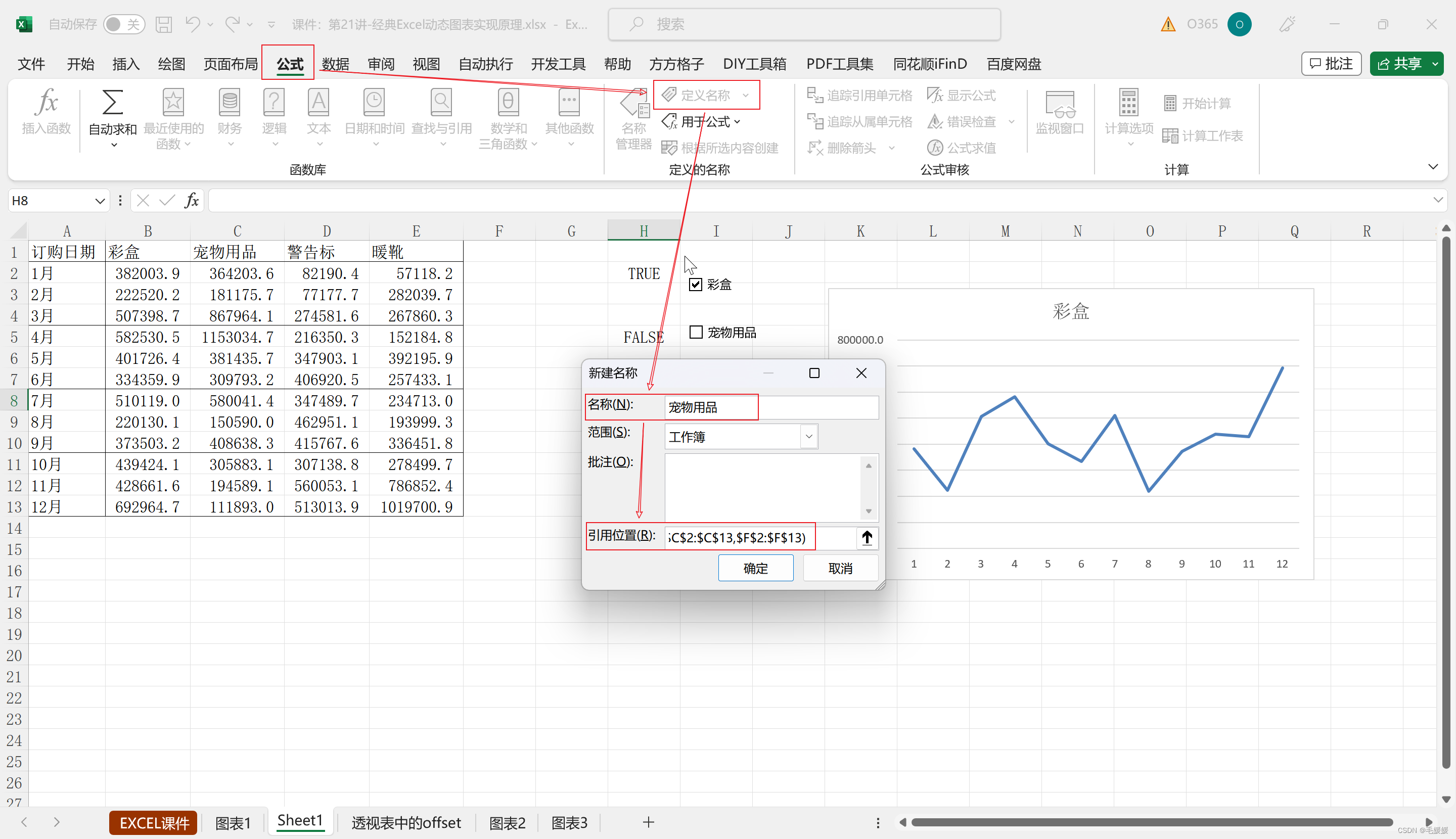This screenshot has height=839, width=1456.
Task: Click Trace Dependents (追踪从属单元格)
Action: click(859, 122)
